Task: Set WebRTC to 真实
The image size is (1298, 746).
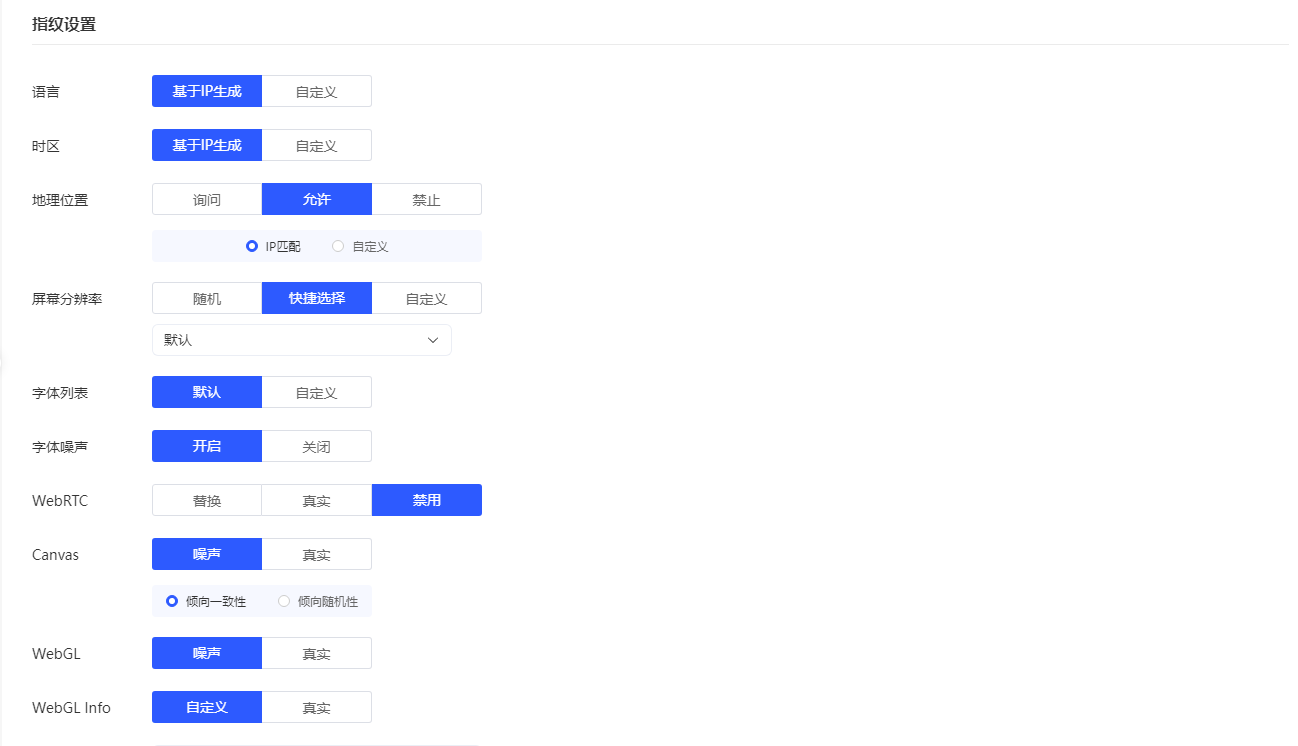Action: coord(317,499)
